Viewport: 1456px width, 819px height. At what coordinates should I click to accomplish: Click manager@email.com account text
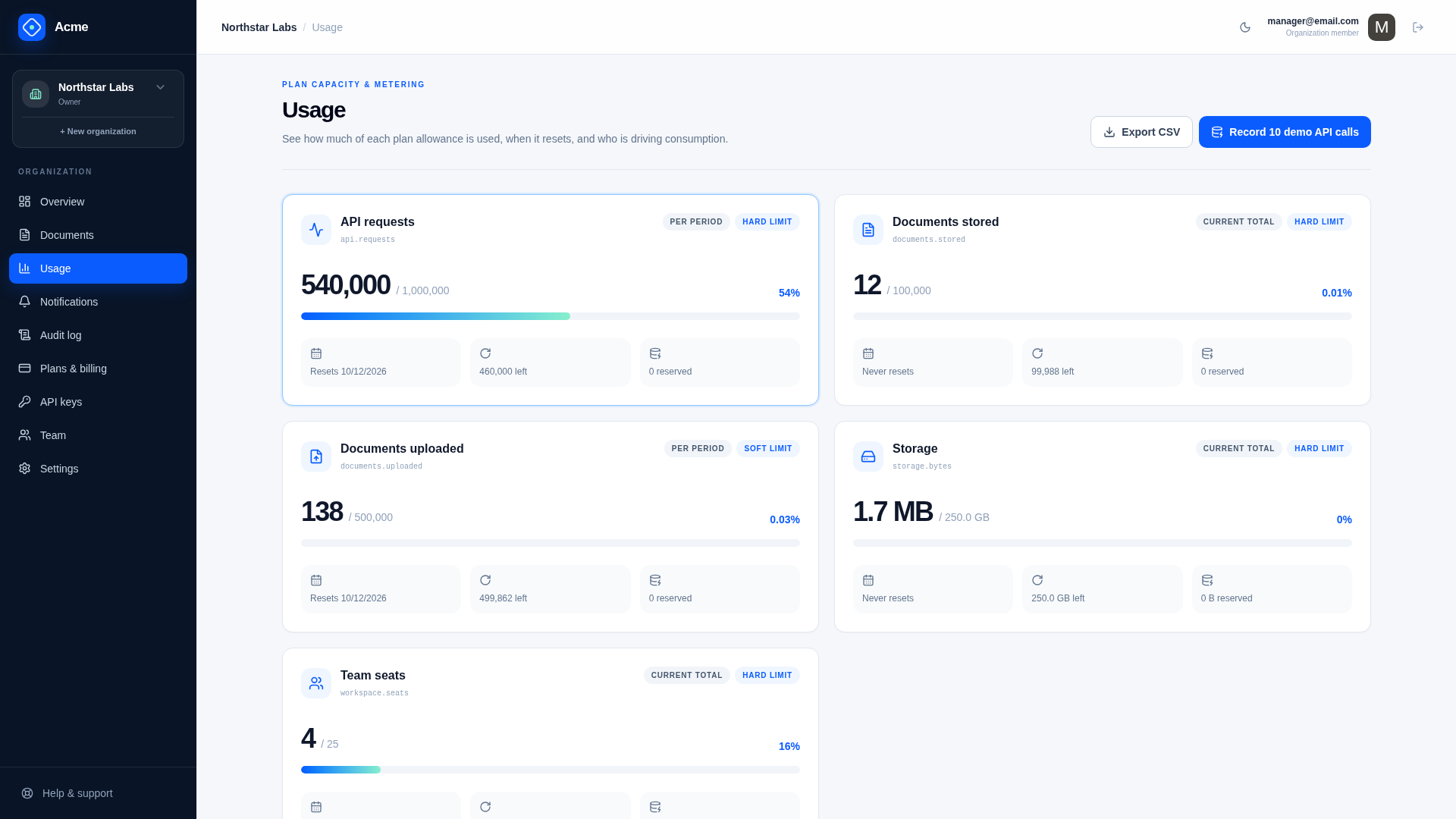(x=1313, y=21)
